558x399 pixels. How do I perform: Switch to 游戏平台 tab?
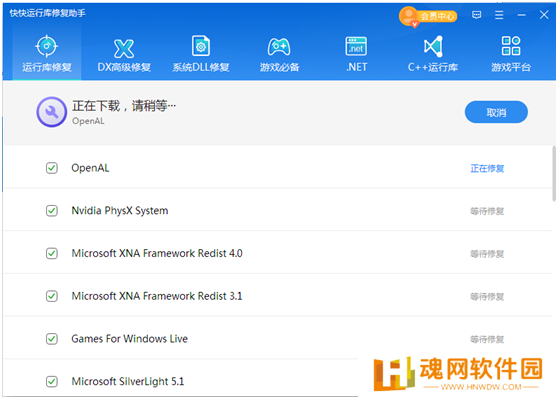pyautogui.click(x=511, y=53)
